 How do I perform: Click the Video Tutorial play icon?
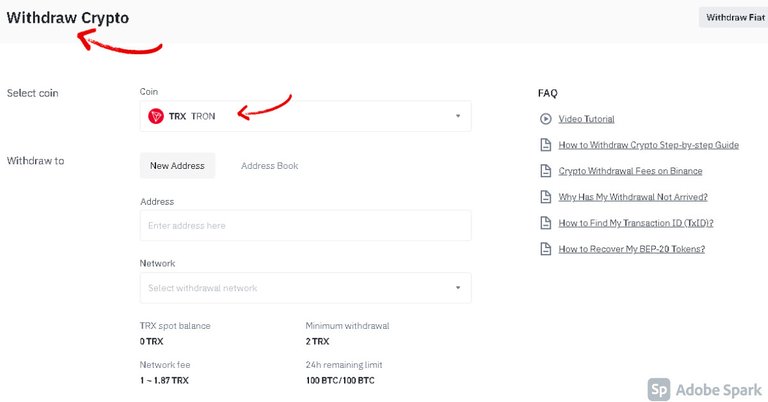click(x=546, y=119)
